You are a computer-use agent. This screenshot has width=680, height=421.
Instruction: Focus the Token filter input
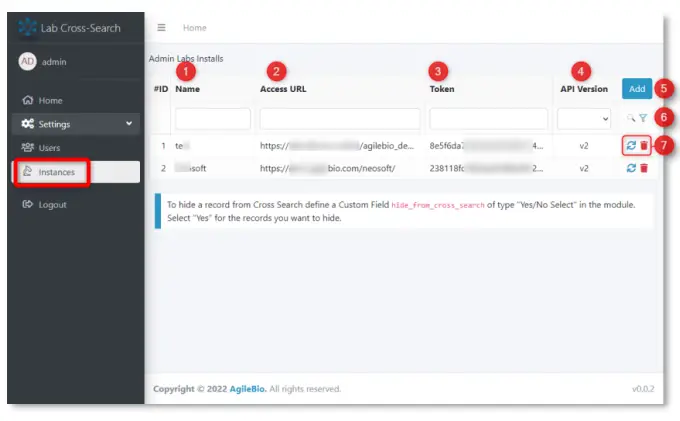click(x=488, y=119)
